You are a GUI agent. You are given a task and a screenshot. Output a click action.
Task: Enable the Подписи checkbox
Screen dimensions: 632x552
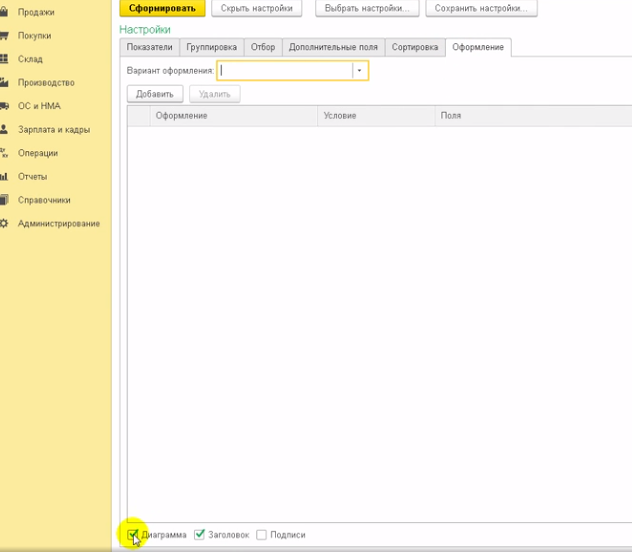pyautogui.click(x=261, y=535)
